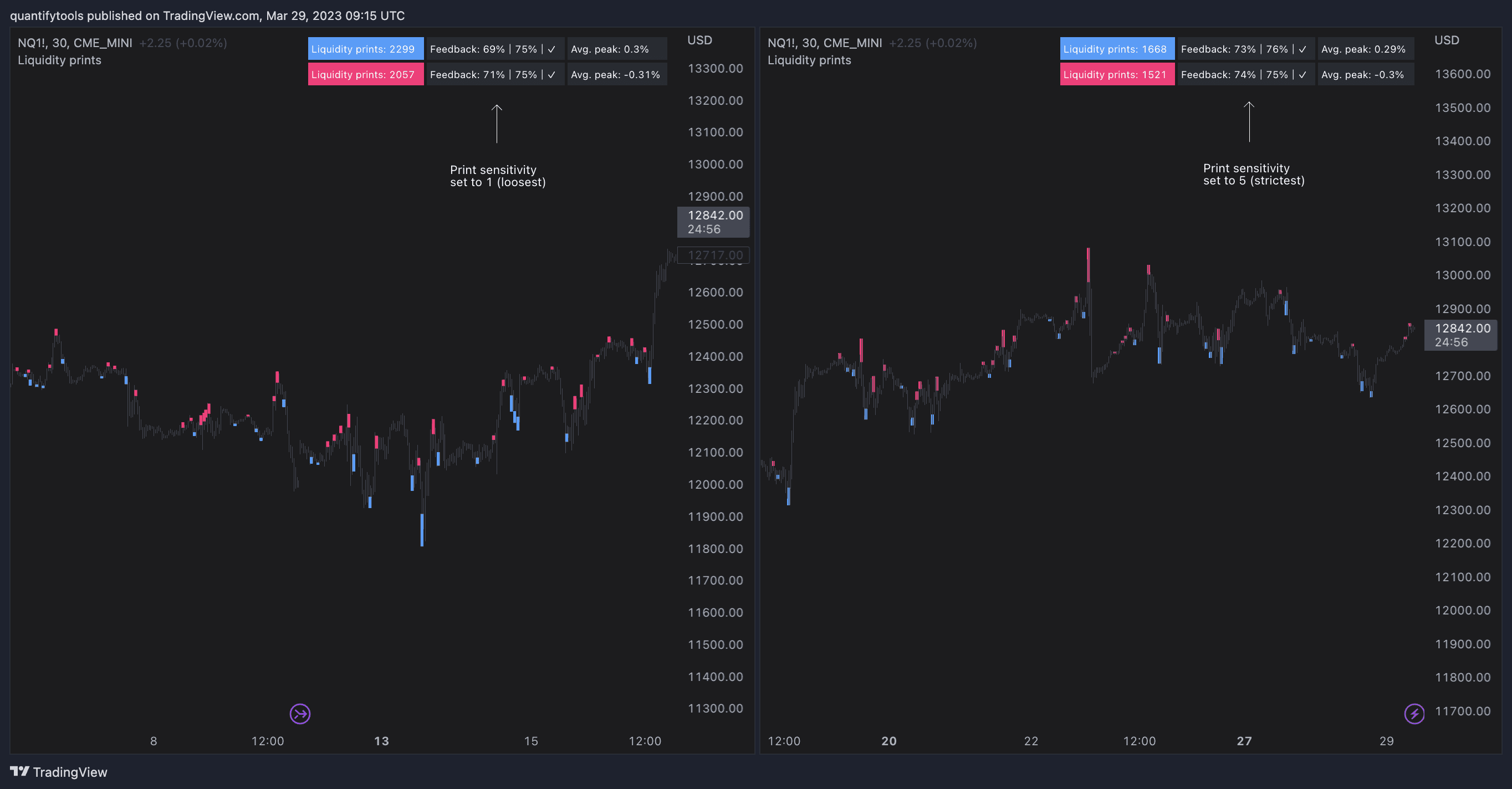Click the upward arrow above the 'loosest' annotation
This screenshot has height=789, width=1512.
click(x=497, y=124)
